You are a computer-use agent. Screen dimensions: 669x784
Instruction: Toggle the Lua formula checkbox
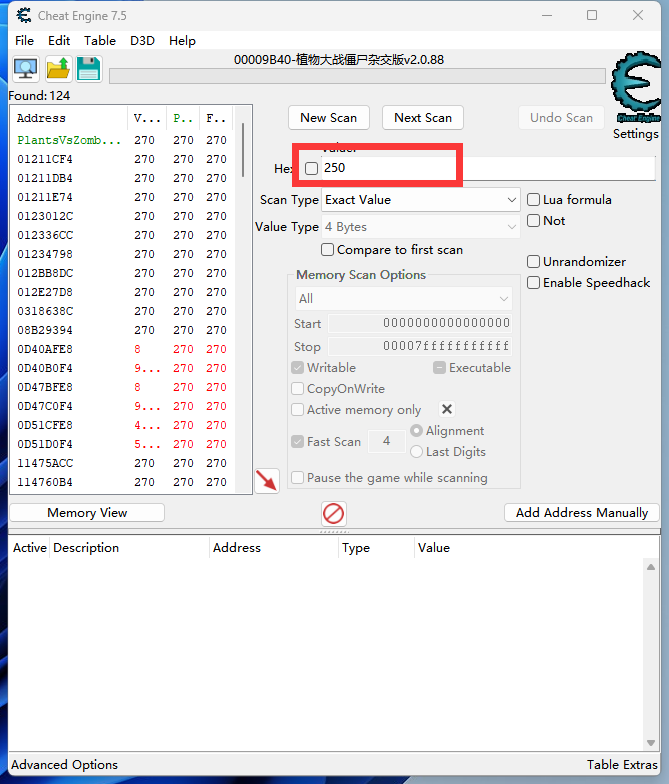tap(534, 200)
